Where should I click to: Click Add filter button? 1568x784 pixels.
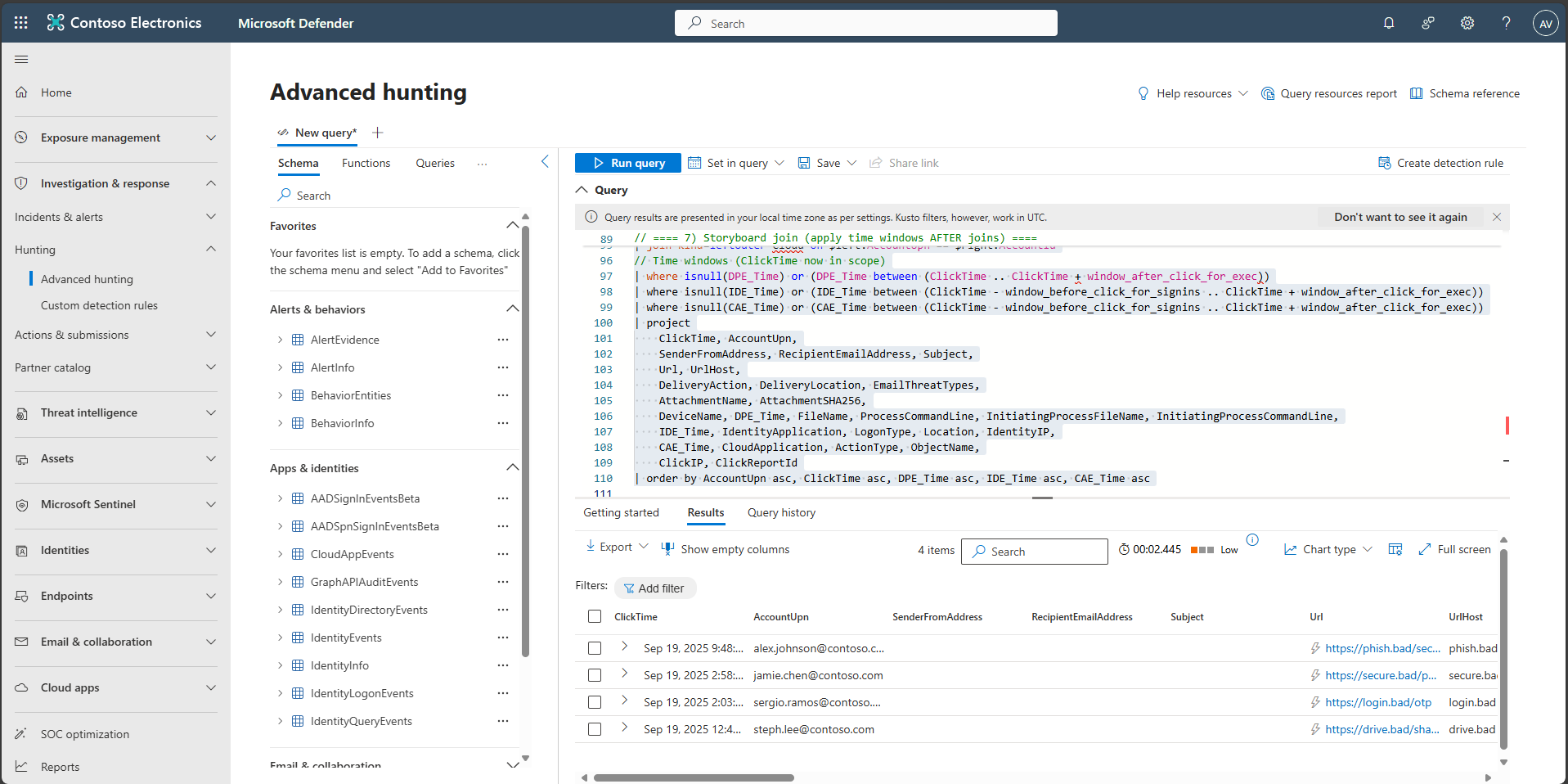pyautogui.click(x=654, y=588)
